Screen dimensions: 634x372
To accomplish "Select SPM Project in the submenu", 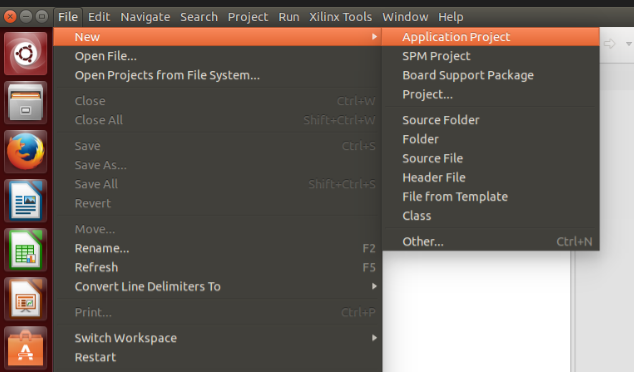I will pyautogui.click(x=491, y=56).
